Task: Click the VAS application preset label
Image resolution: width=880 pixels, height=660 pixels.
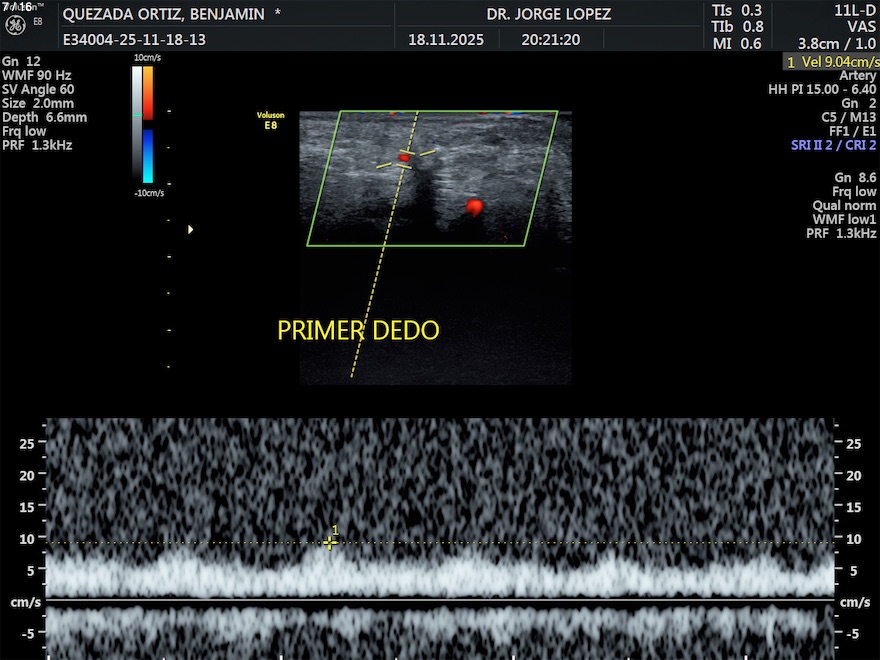Action: click(x=860, y=27)
